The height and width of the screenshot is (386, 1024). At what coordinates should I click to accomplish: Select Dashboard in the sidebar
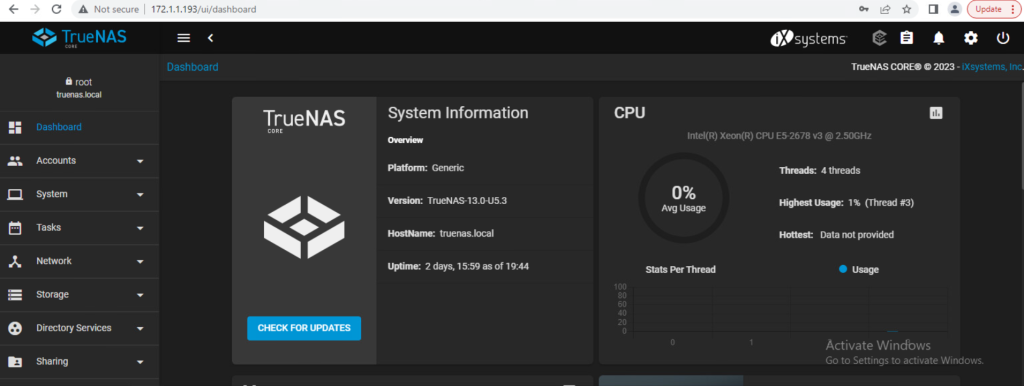coord(80,127)
